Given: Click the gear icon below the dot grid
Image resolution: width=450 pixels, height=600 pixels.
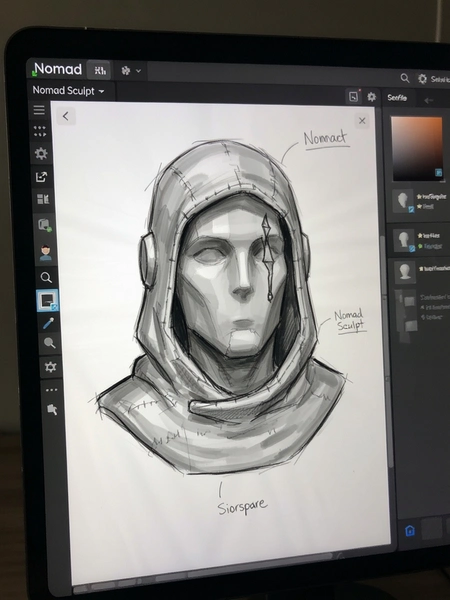Looking at the screenshot, I should coord(41,153).
